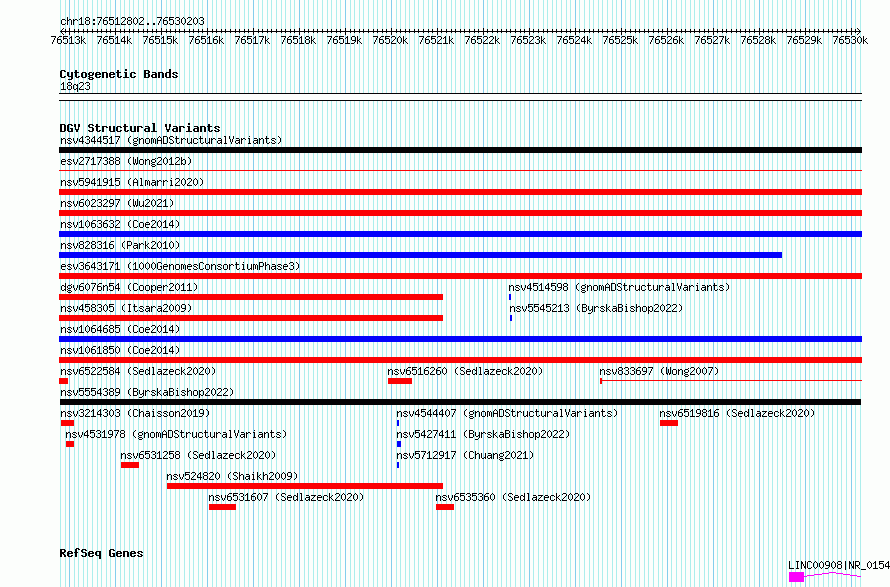Click the DGV Structural Variants track title
890x587 pixels.
click(x=140, y=128)
